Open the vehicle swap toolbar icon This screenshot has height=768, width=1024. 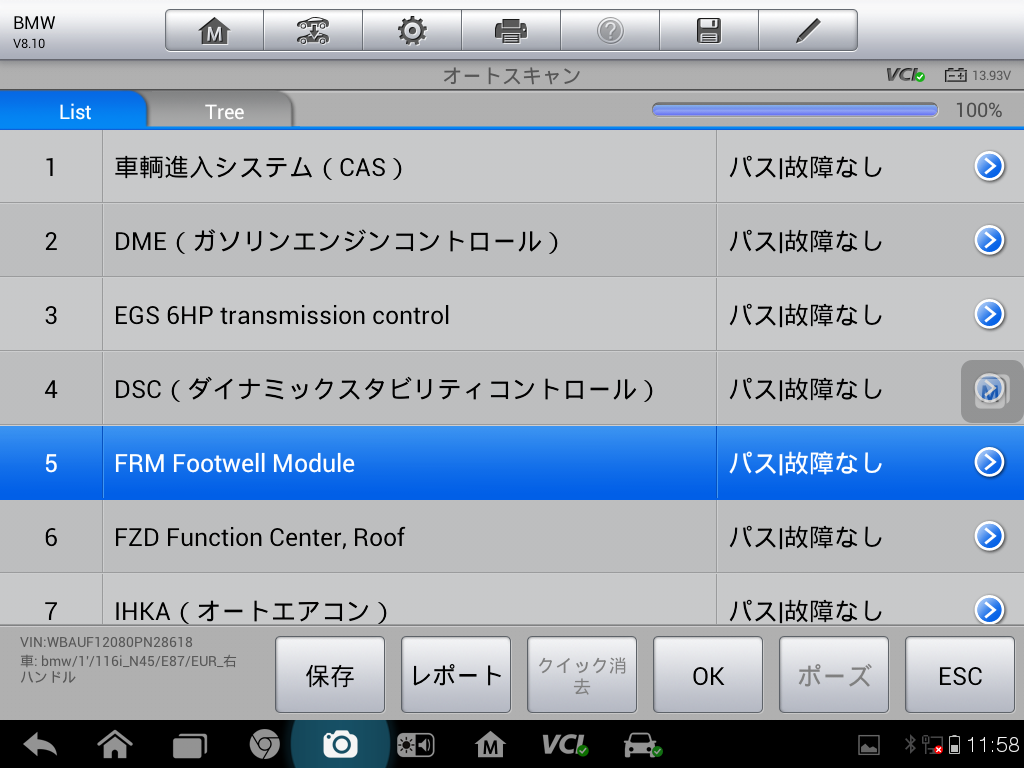pyautogui.click(x=313, y=31)
